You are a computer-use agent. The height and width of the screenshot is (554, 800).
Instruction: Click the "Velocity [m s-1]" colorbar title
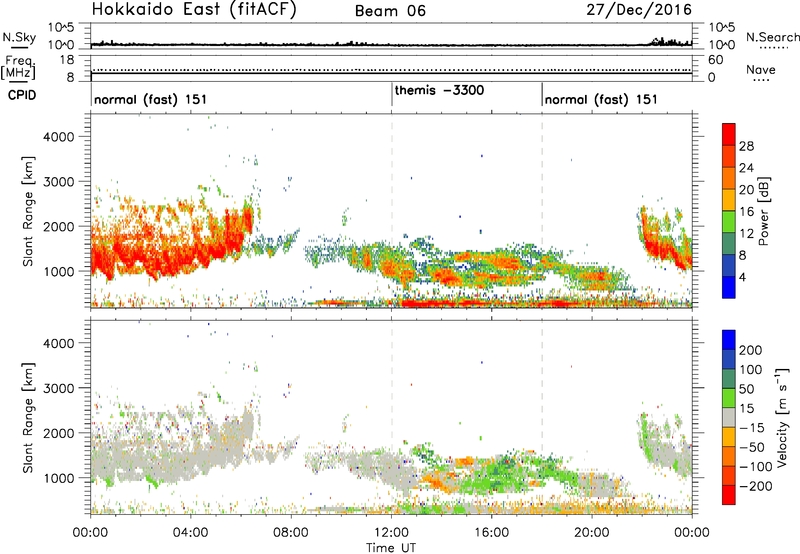point(782,418)
